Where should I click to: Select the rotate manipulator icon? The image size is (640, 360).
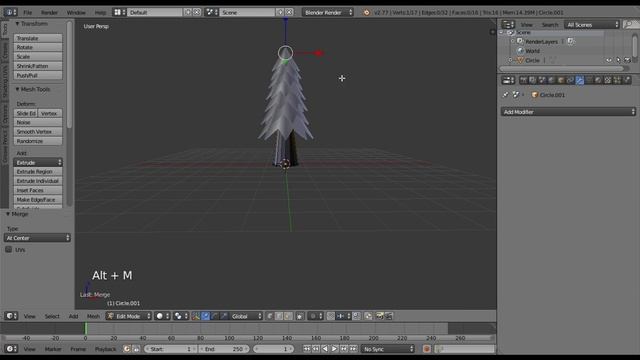(215, 316)
